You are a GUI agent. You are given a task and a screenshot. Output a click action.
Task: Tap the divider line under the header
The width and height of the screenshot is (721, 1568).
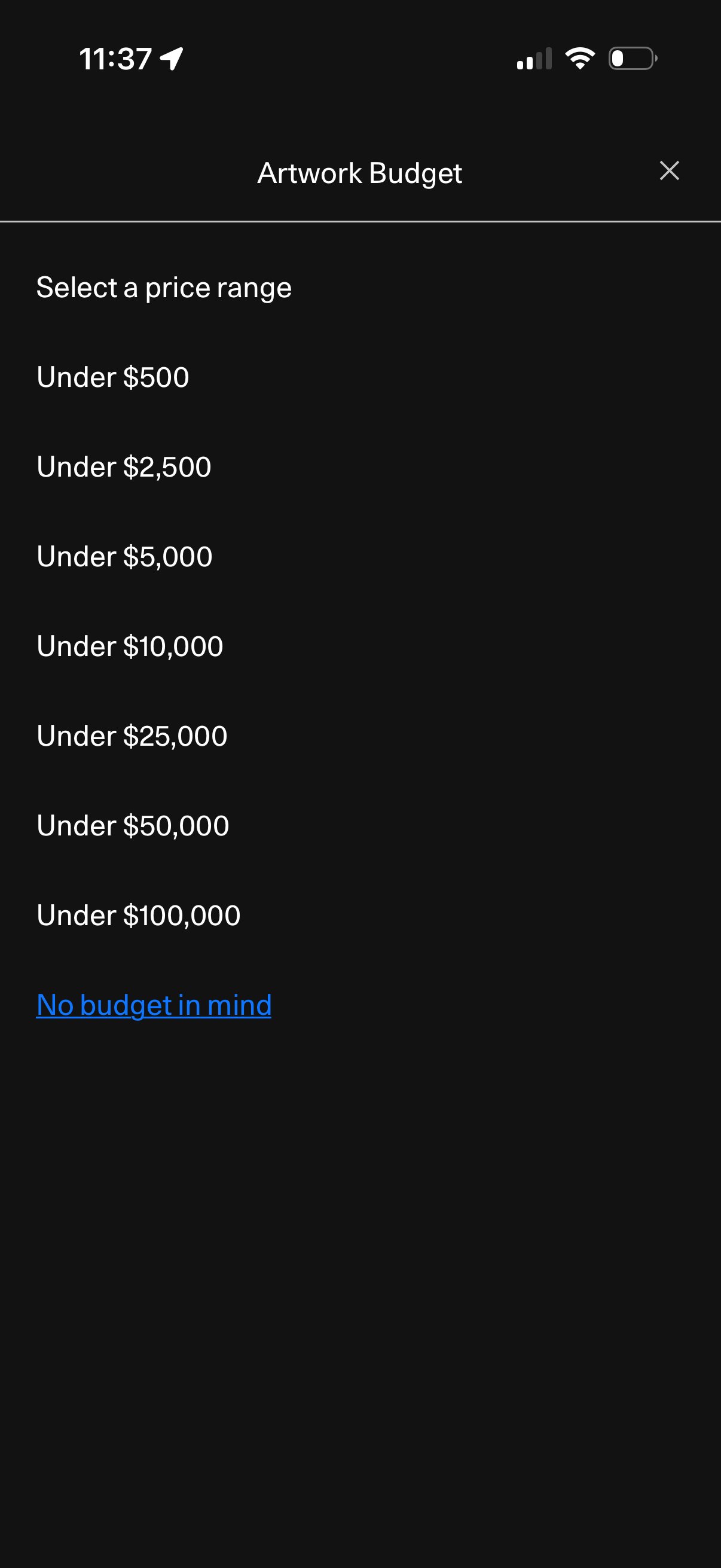tap(360, 221)
